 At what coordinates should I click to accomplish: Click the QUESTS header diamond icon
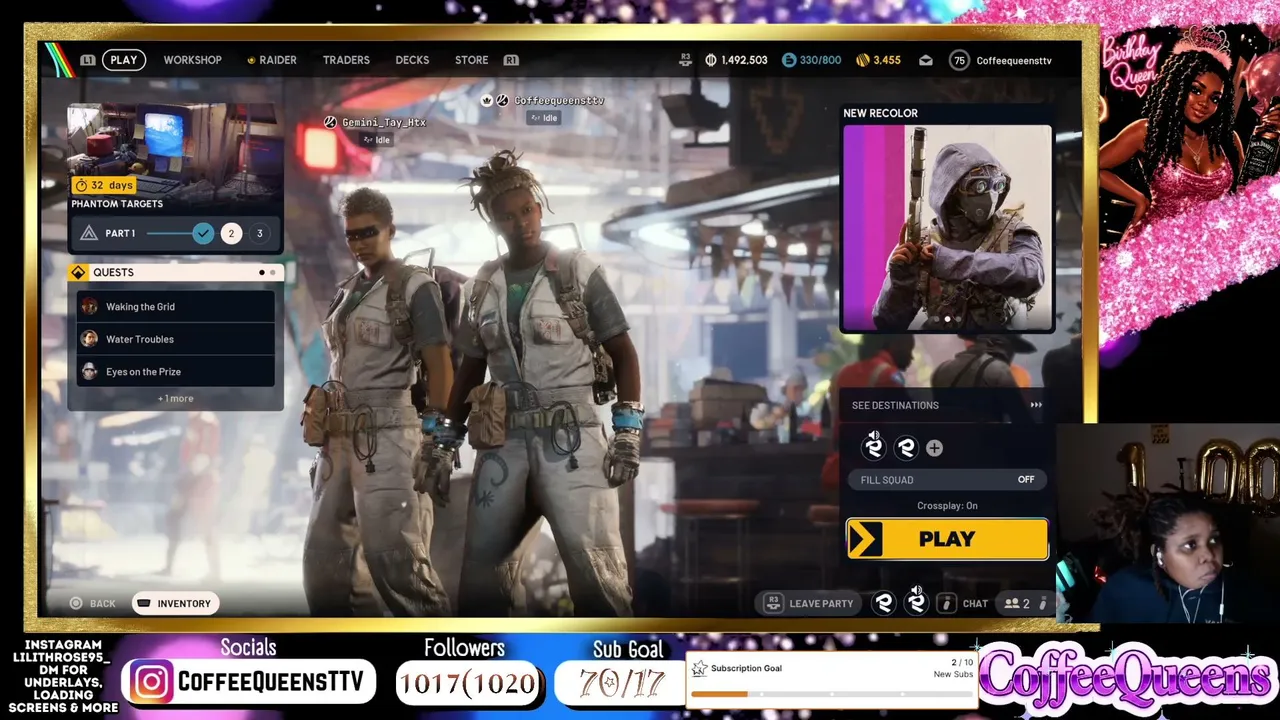point(78,272)
